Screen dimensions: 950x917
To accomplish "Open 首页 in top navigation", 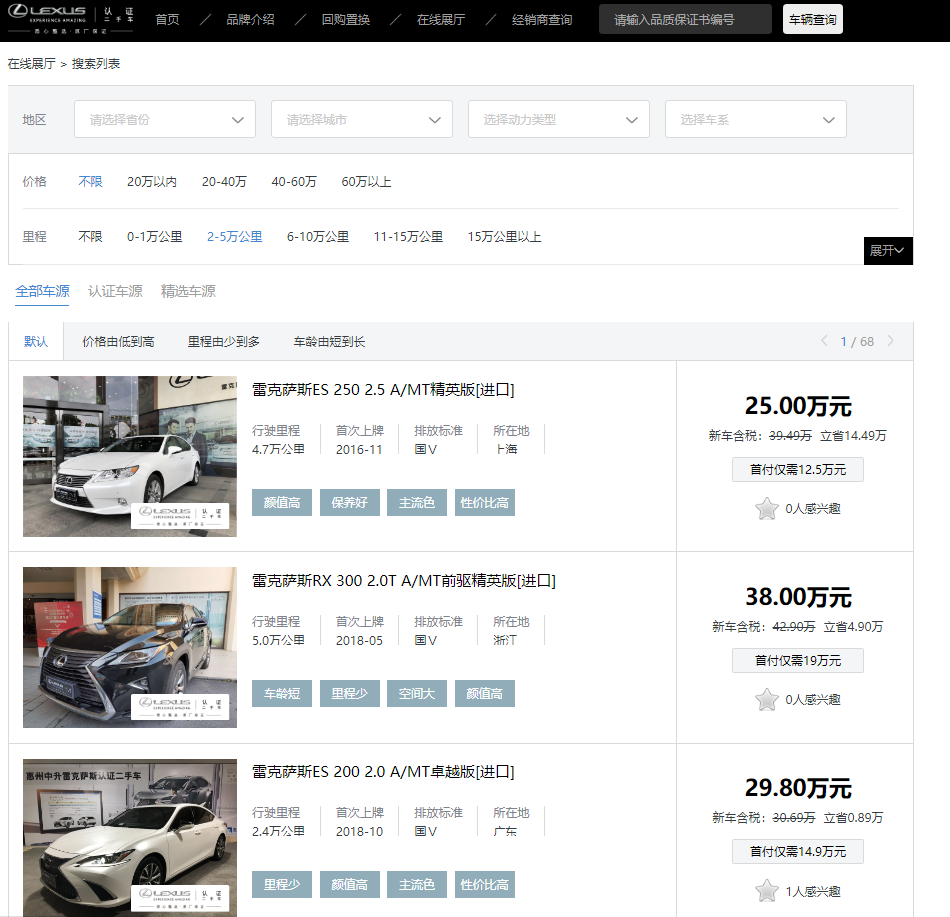I will pyautogui.click(x=167, y=20).
